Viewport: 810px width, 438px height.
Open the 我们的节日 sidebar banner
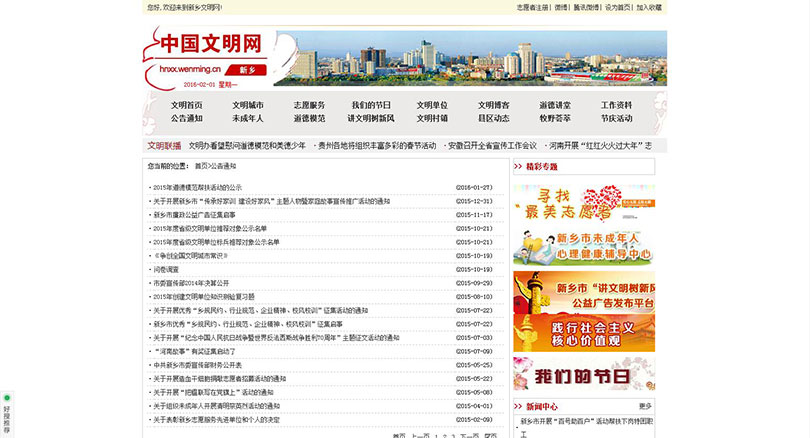pyautogui.click(x=584, y=375)
